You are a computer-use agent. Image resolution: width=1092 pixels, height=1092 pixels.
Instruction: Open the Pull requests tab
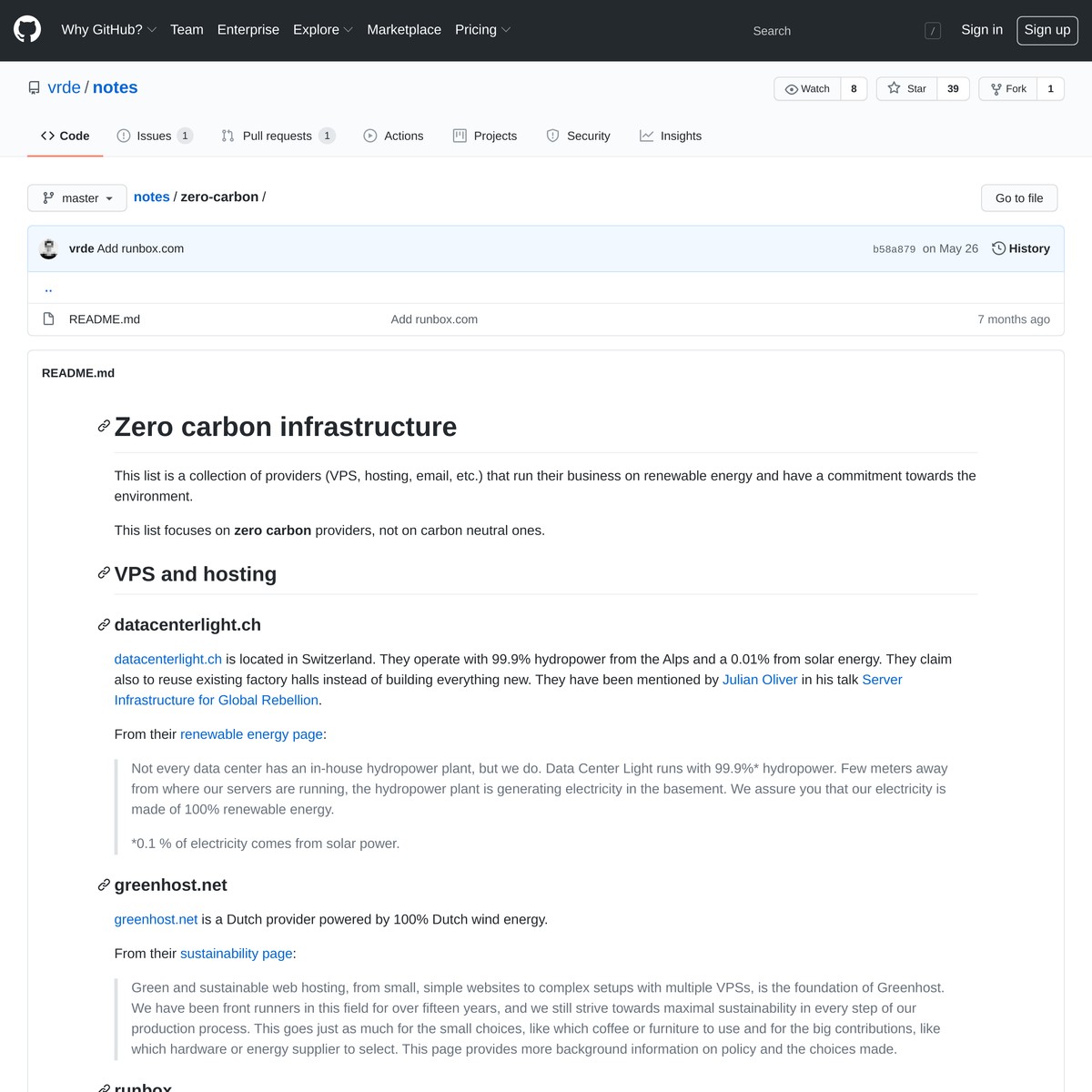coord(277,136)
